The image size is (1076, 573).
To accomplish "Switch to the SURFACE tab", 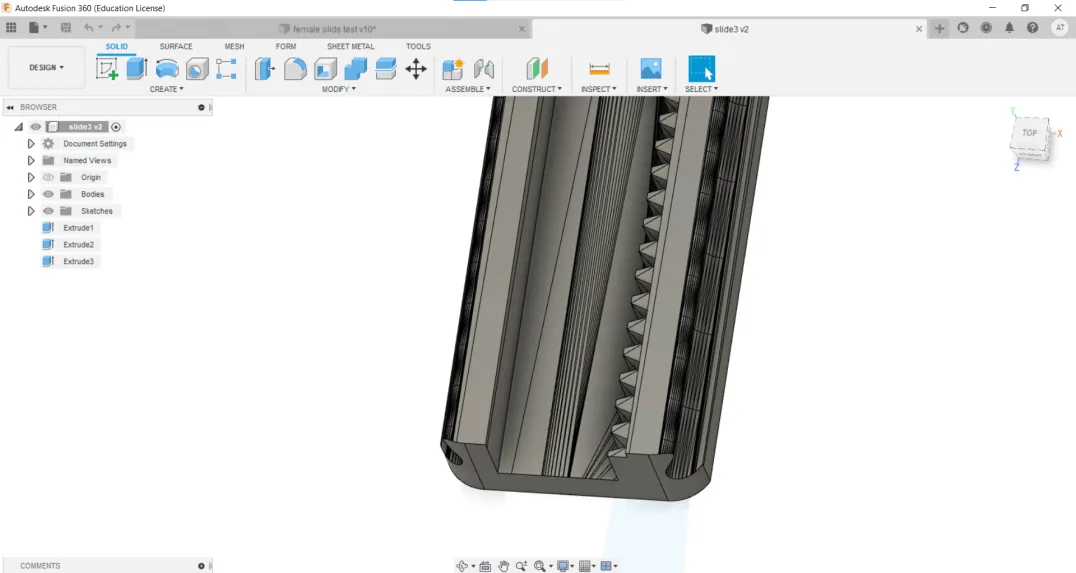I will pos(176,46).
